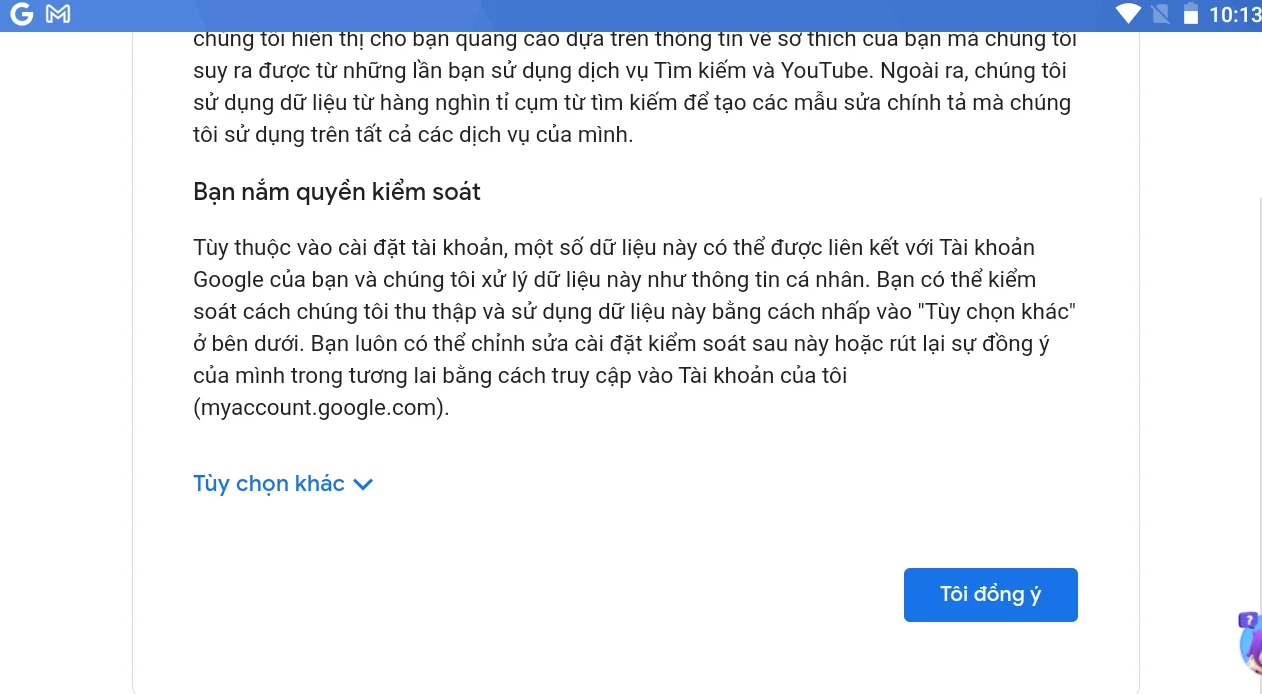Tap the purple question mark speech bubble
Screen dimensions: 1262x694
coord(1247,620)
